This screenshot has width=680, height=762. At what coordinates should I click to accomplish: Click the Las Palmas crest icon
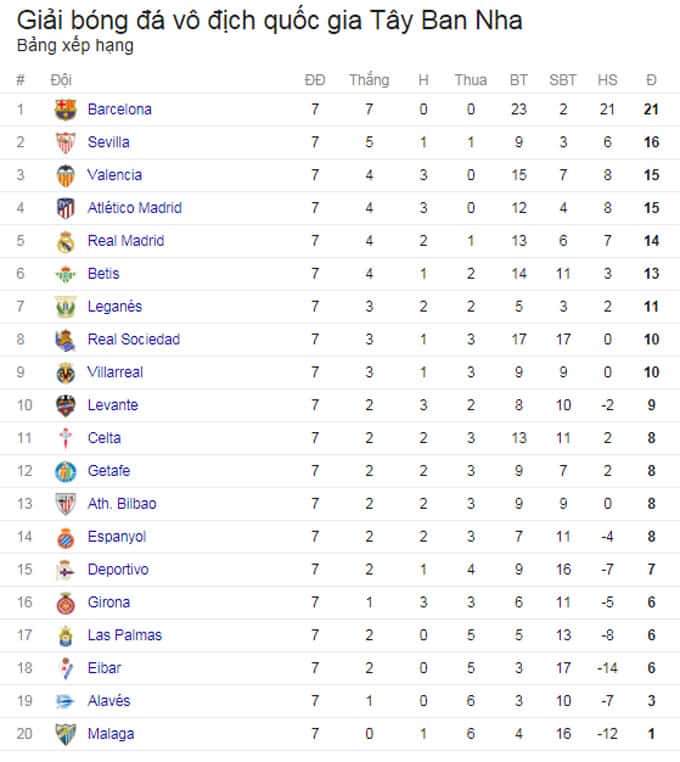(x=66, y=636)
